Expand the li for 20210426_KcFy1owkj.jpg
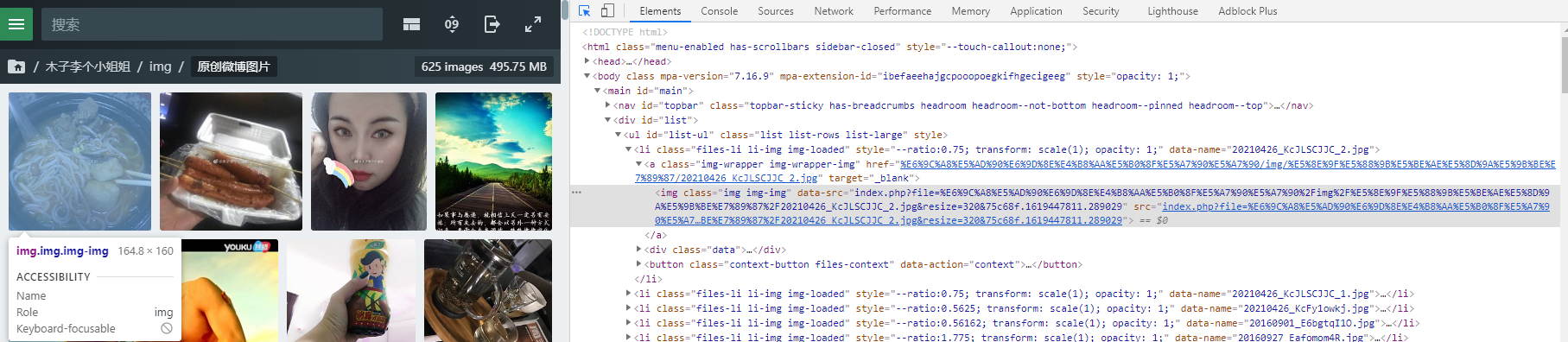Image resolution: width=1568 pixels, height=342 pixels. [x=628, y=308]
